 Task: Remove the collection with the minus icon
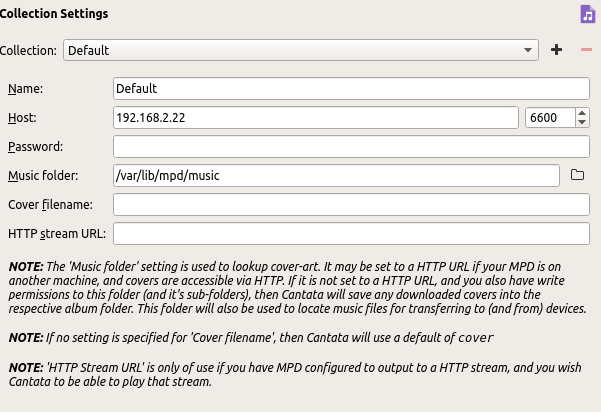586,50
